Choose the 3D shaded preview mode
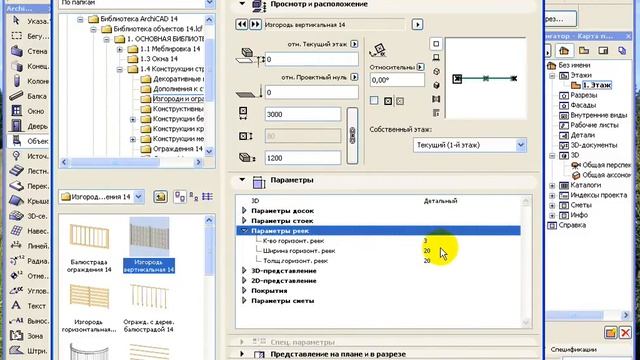The height and width of the screenshot is (360, 640). point(436,85)
